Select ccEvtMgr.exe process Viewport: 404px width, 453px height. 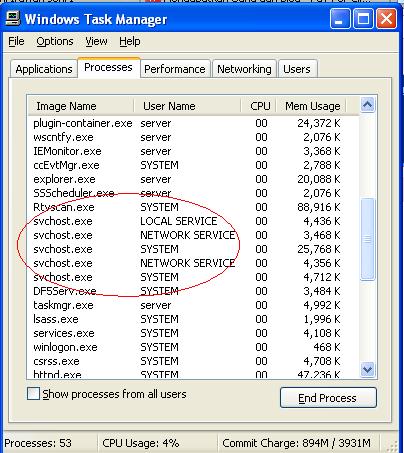tap(187, 165)
